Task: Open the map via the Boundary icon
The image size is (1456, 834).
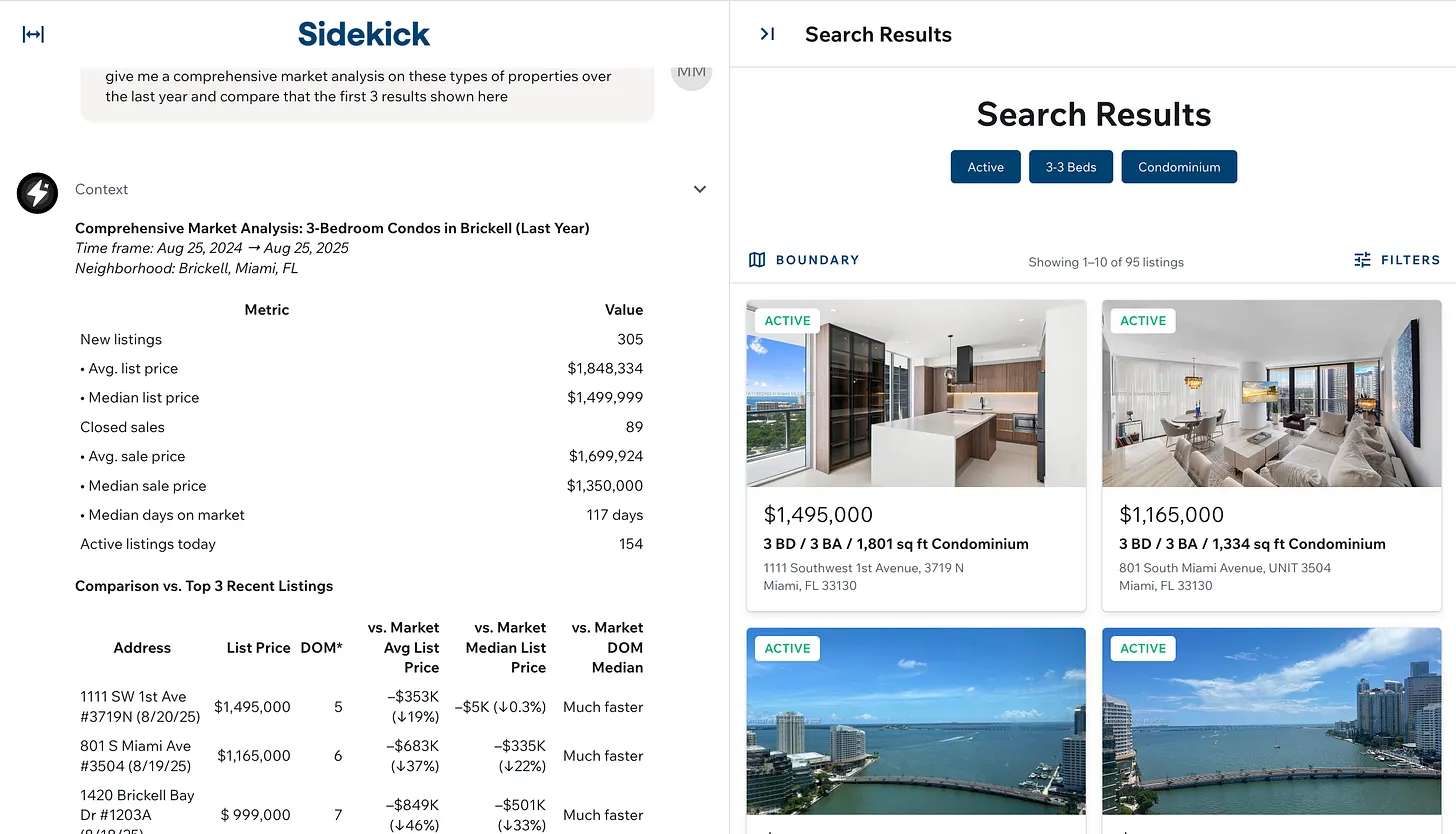Action: point(758,259)
